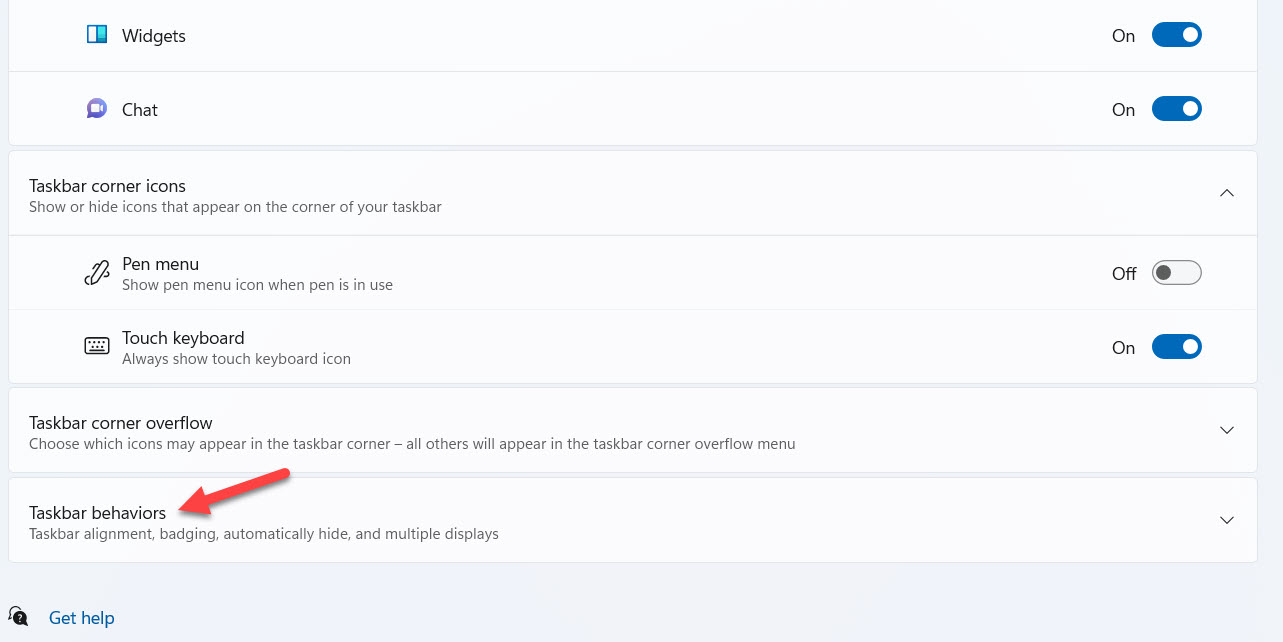Viewport: 1283px width, 642px height.
Task: Switch off the Touch keyboard toggle
Action: (x=1176, y=347)
